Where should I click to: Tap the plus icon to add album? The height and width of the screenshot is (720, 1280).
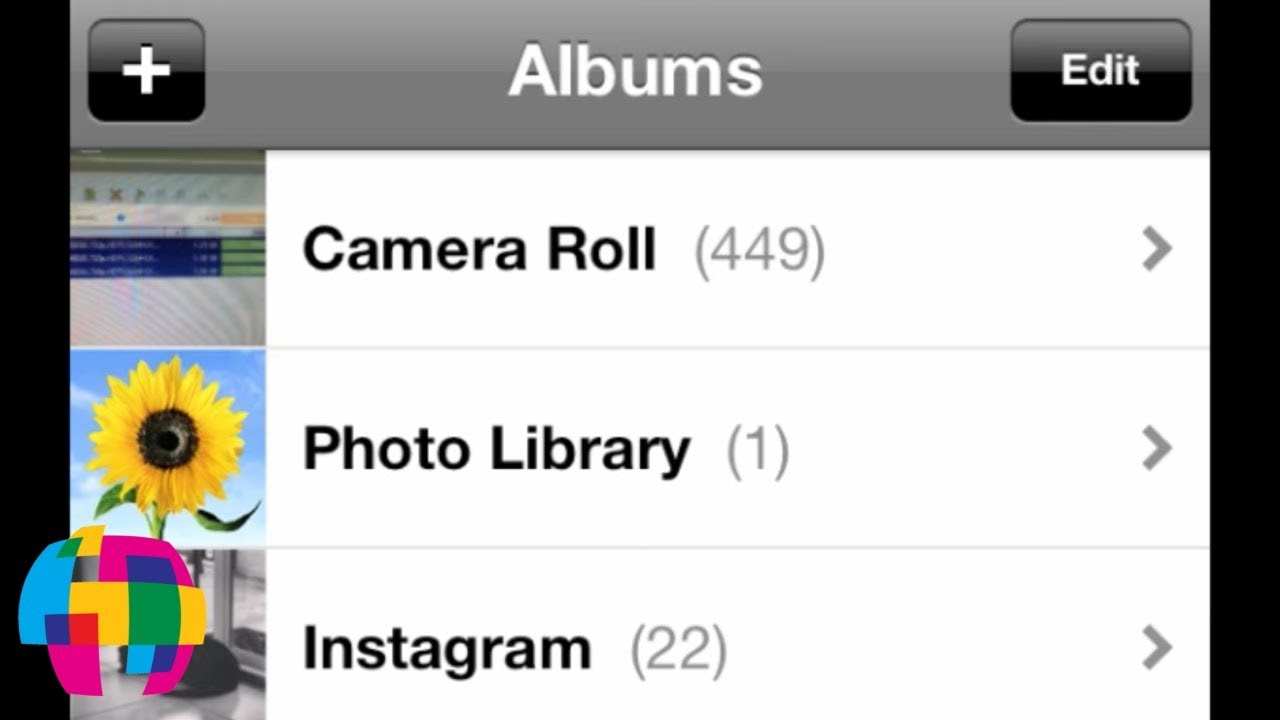click(146, 71)
